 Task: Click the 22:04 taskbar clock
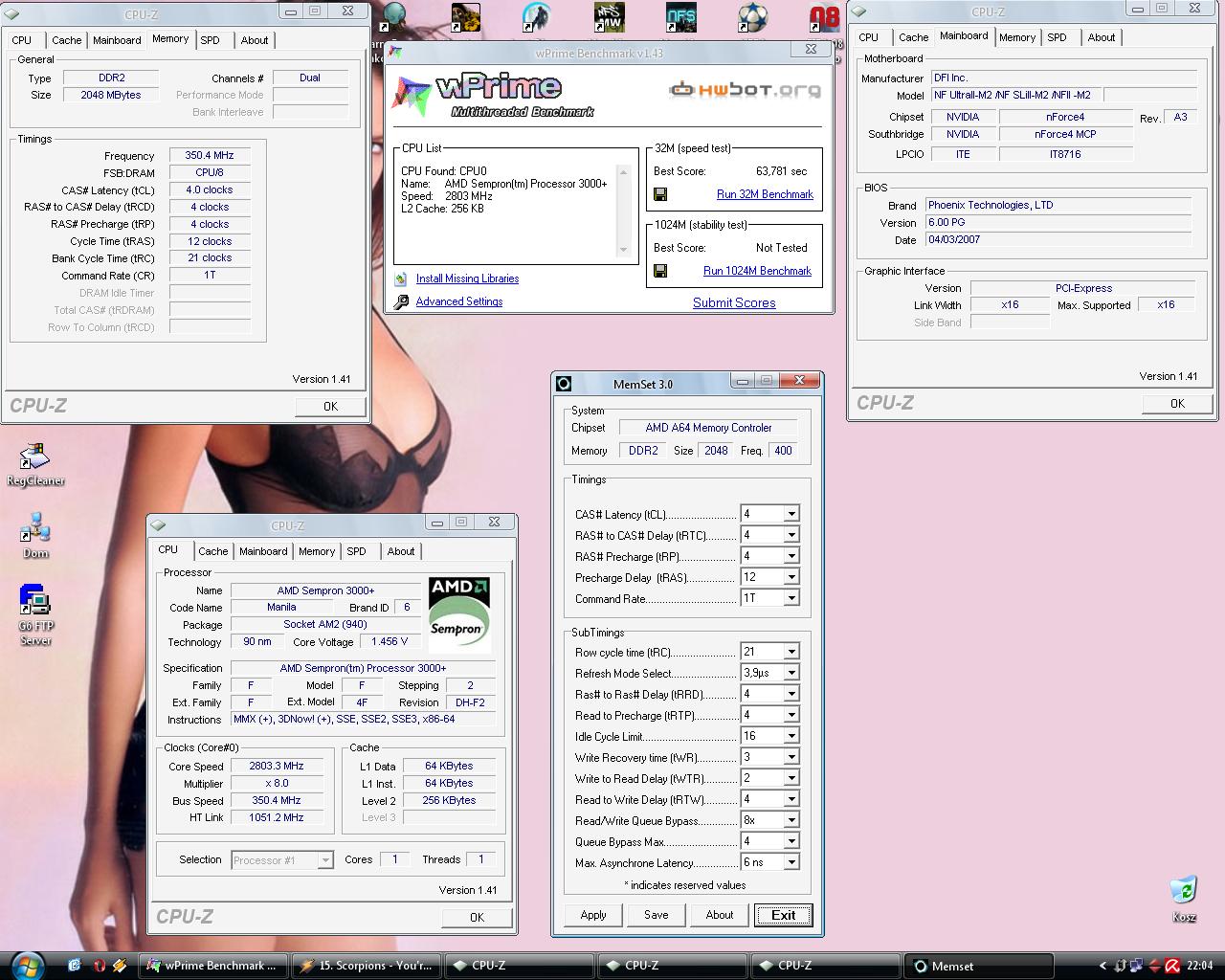point(1199,966)
